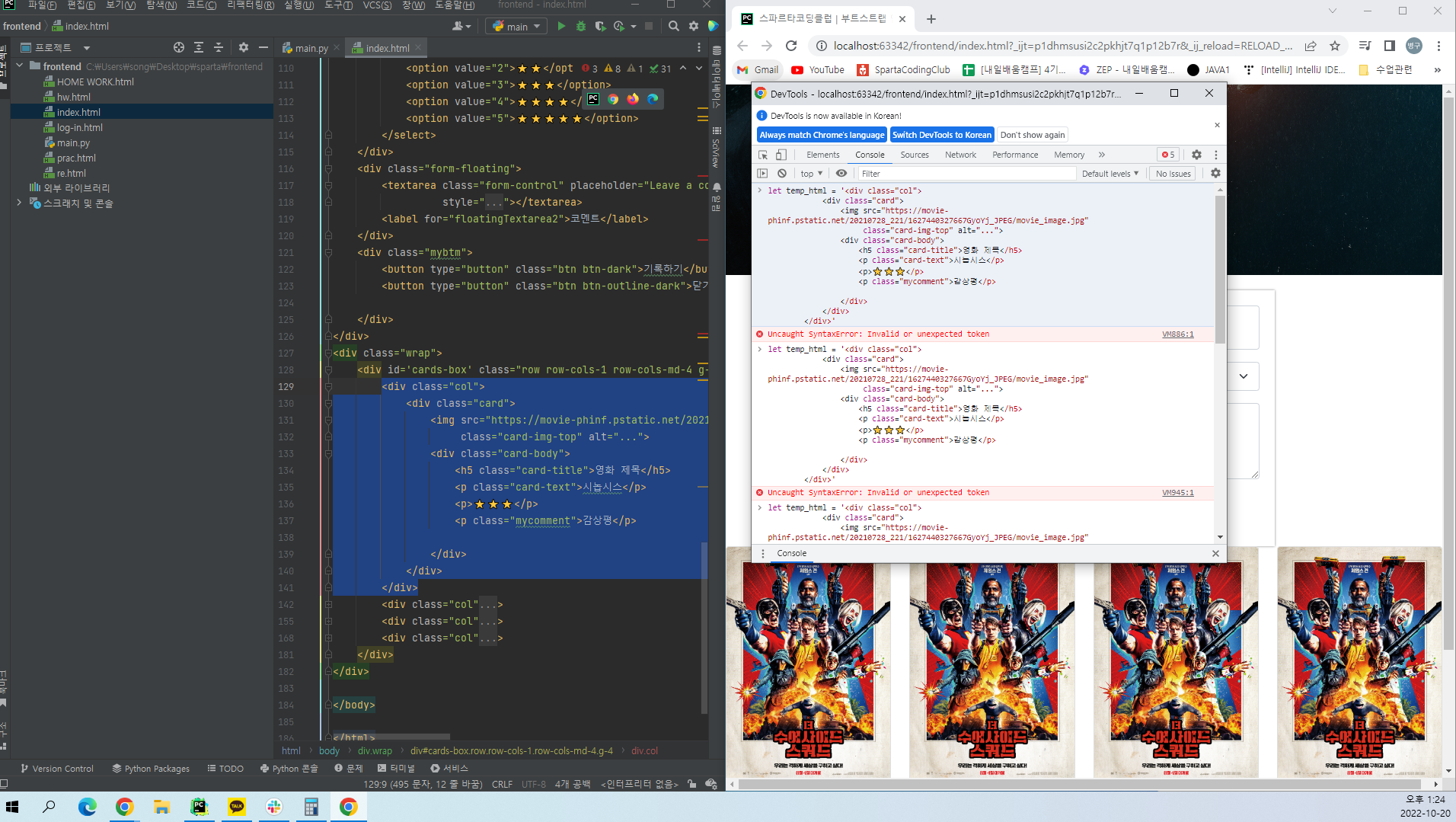This screenshot has width=1456, height=822.
Task: Open Project panel options gear
Action: tap(244, 47)
